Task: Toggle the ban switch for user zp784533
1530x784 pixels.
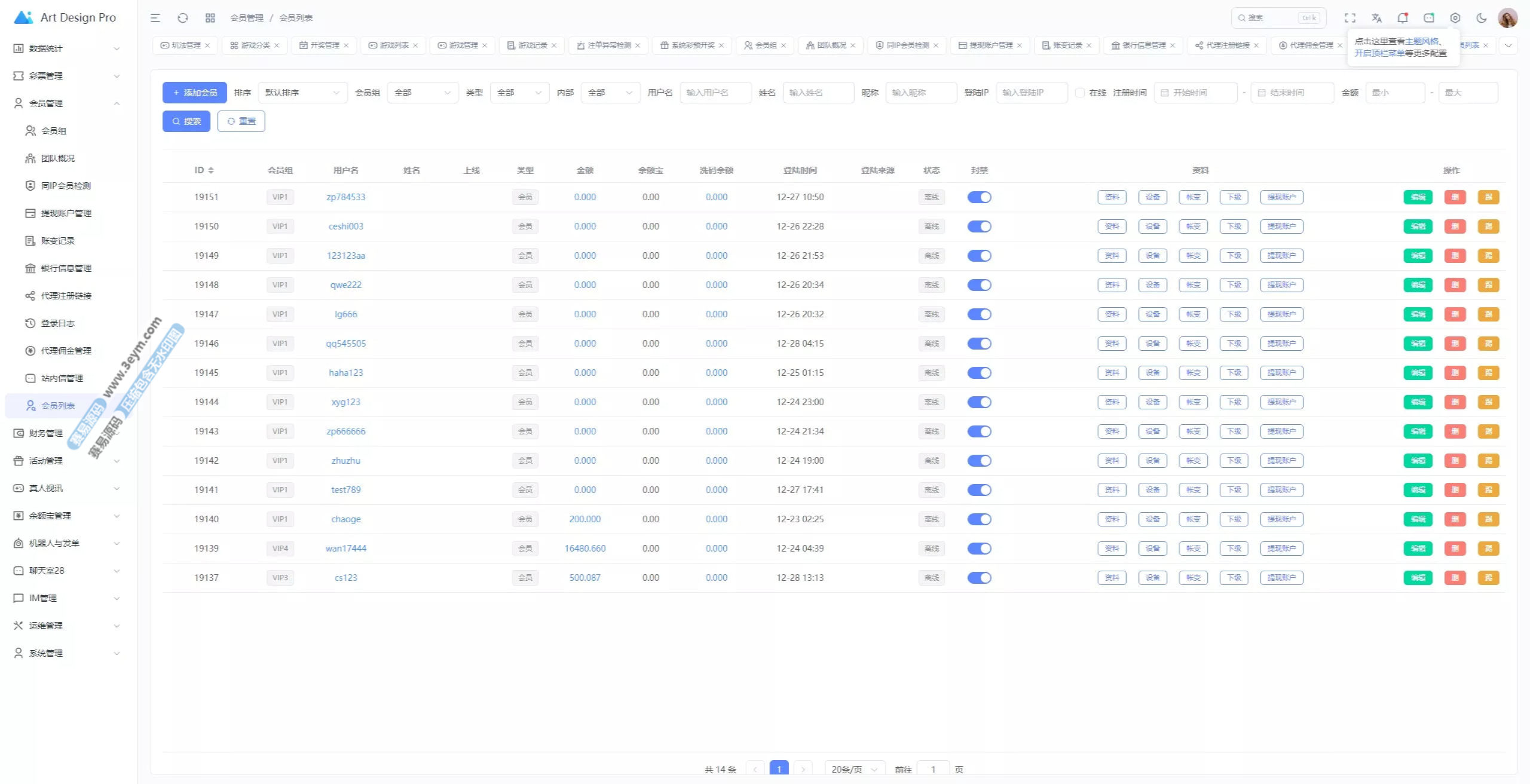Action: pos(979,197)
